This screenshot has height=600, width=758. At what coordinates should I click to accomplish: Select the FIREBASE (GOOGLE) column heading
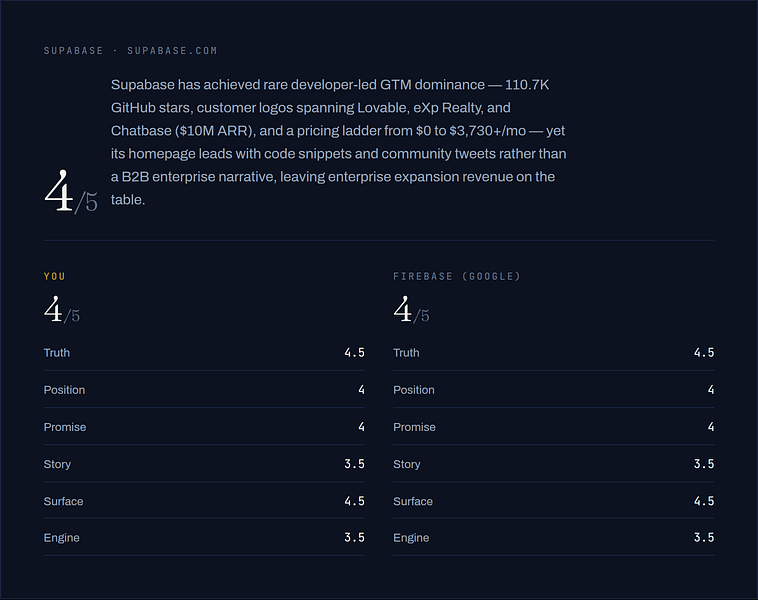[457, 277]
